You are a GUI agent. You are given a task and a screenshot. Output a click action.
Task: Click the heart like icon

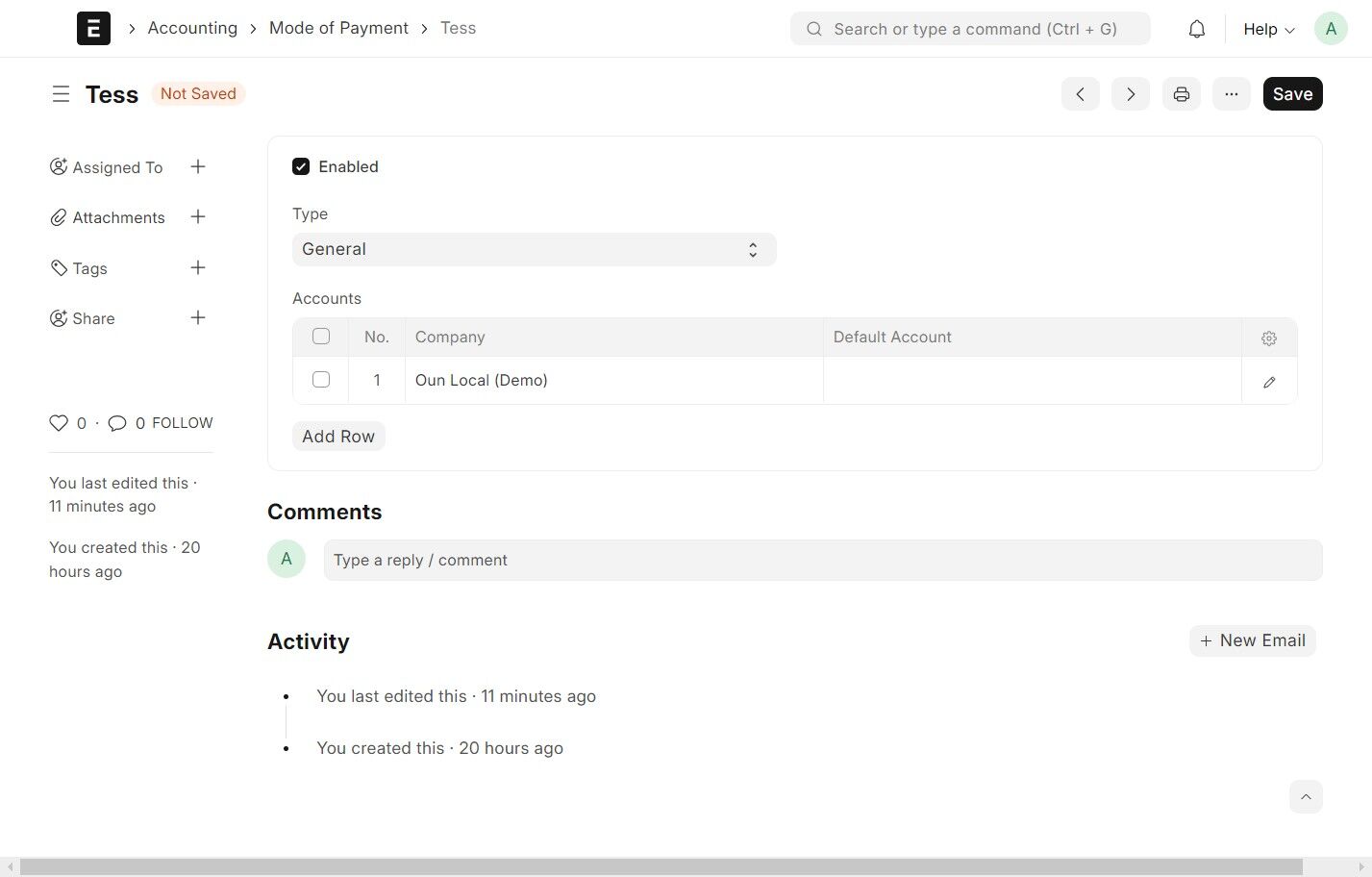coord(59,423)
